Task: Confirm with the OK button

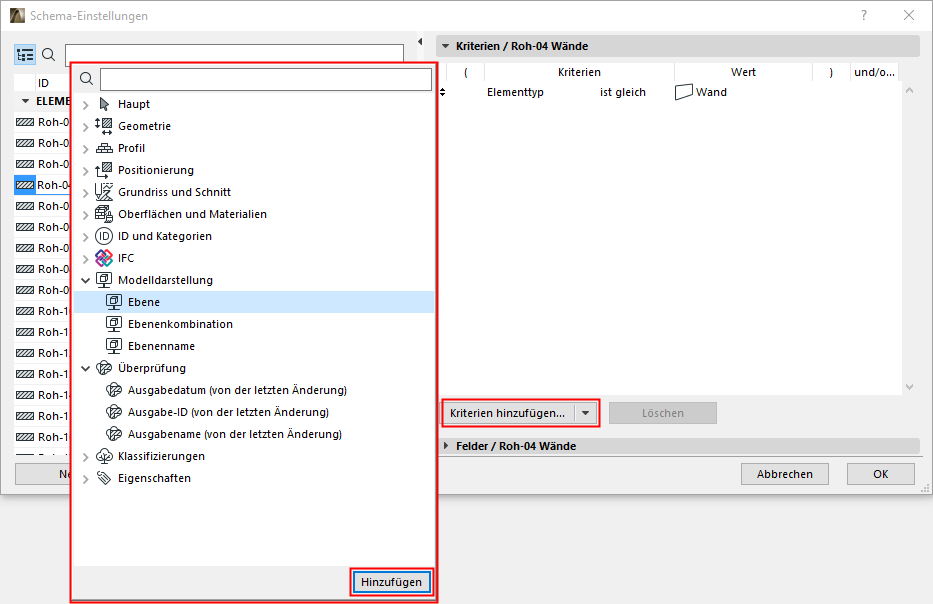Action: click(881, 474)
